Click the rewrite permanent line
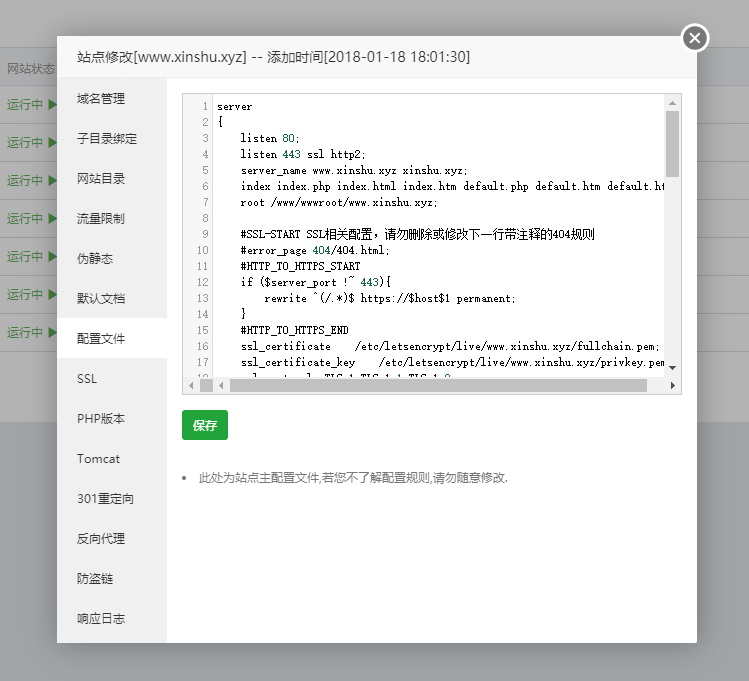The height and width of the screenshot is (681, 749). point(390,298)
